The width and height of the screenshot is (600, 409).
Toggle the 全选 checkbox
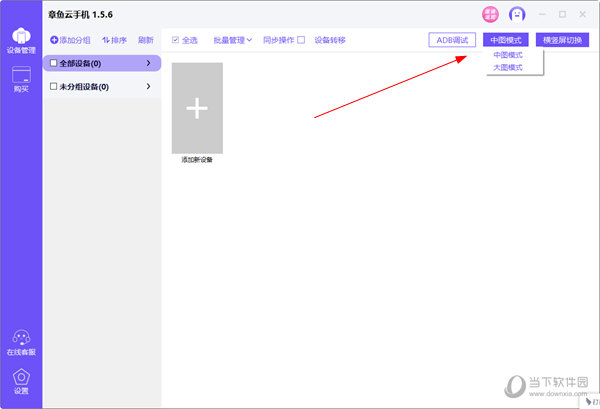(x=175, y=40)
